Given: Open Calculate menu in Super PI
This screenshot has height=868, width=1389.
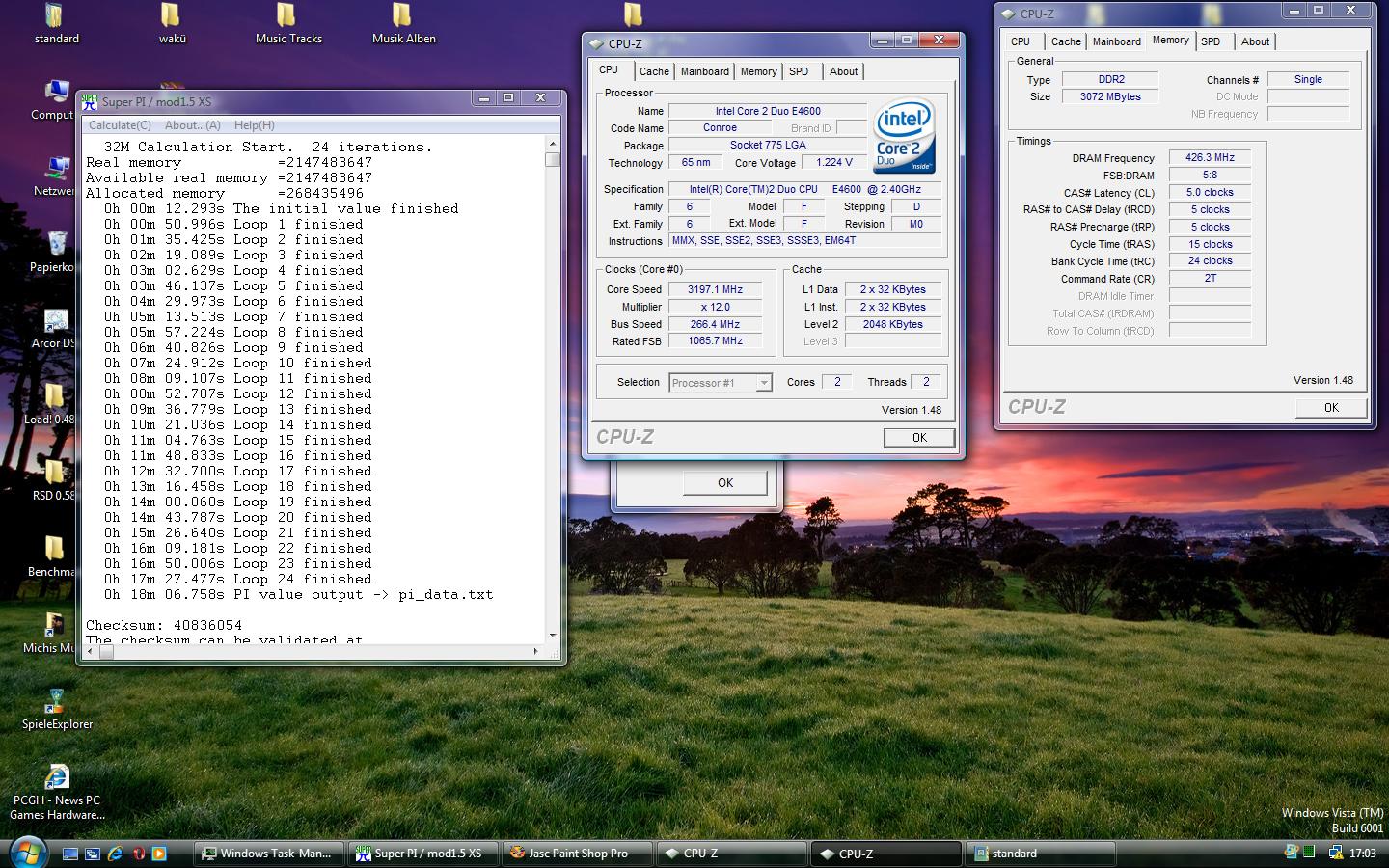Looking at the screenshot, I should point(120,125).
